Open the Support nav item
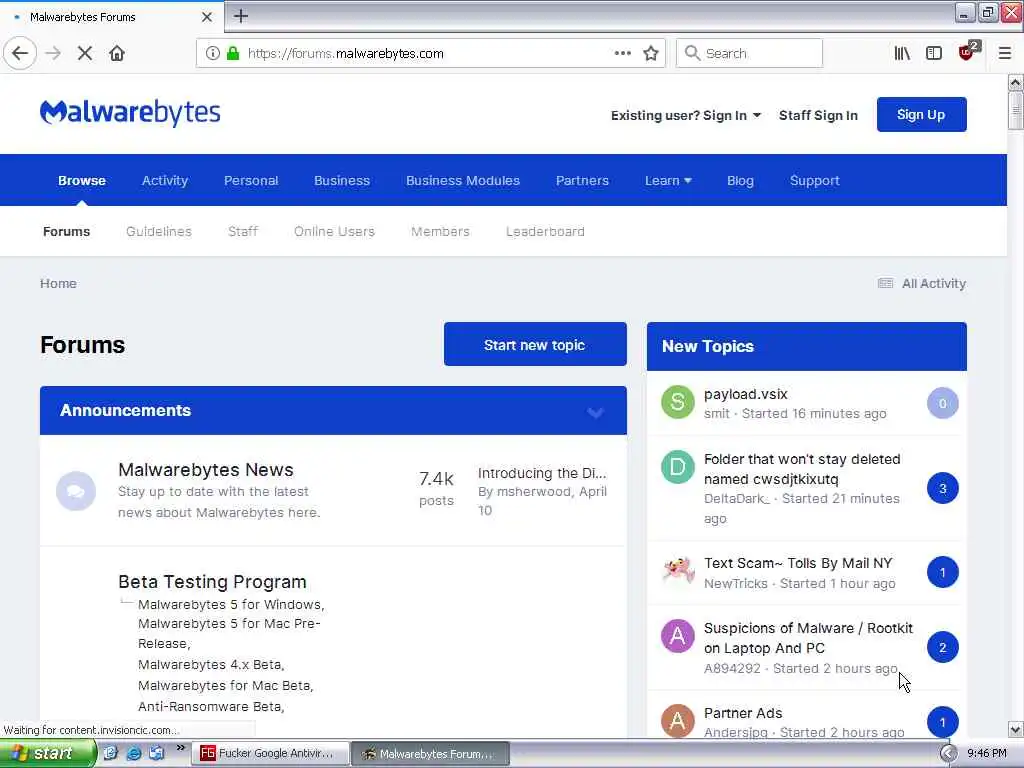The image size is (1024, 768). (814, 181)
